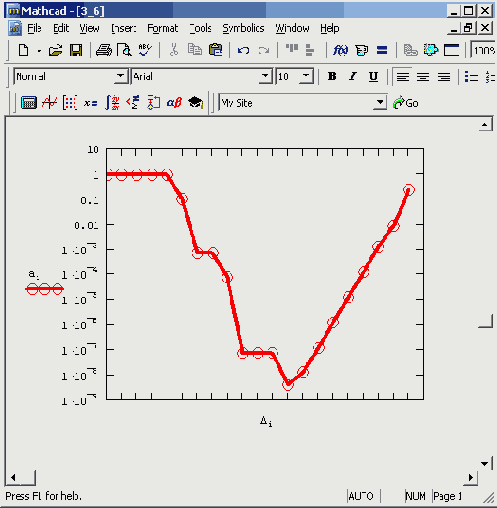Click the Print icon

104,50
